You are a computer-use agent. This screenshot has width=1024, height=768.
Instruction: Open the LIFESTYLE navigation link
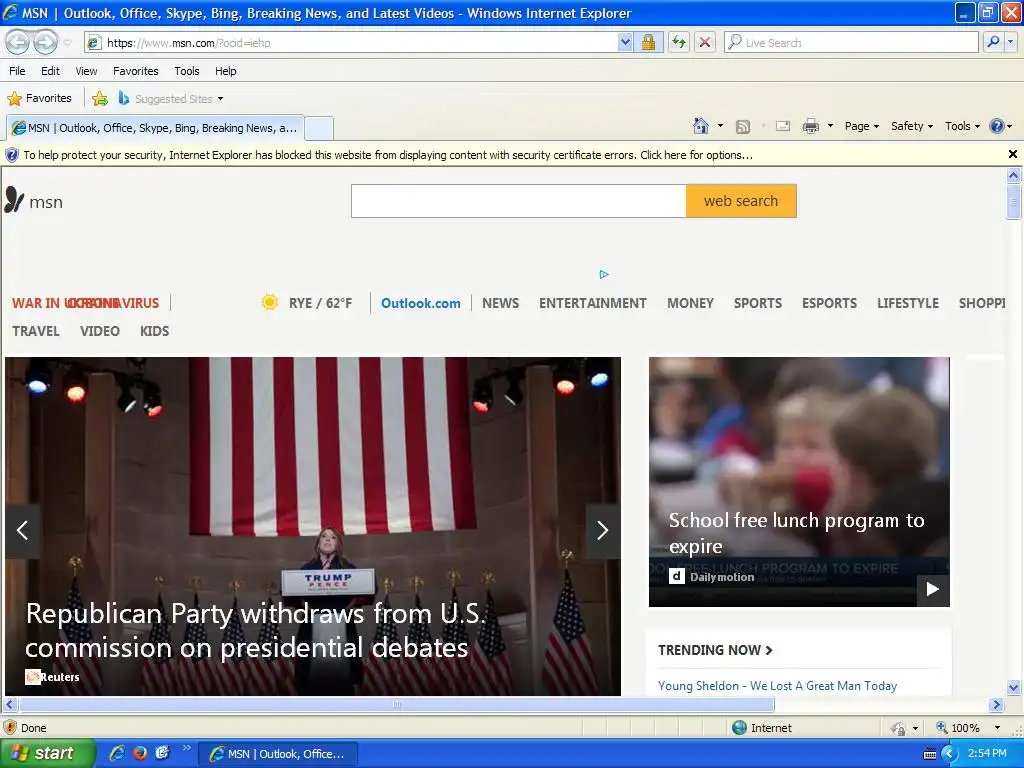click(x=908, y=303)
